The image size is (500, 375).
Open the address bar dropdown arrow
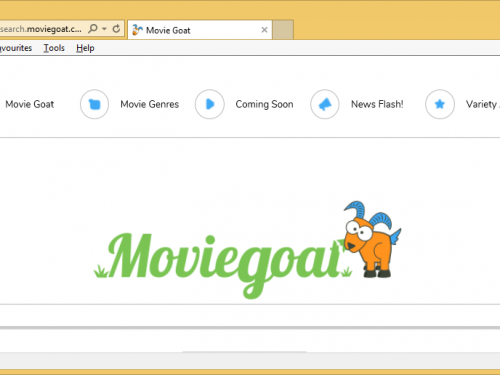(104, 29)
